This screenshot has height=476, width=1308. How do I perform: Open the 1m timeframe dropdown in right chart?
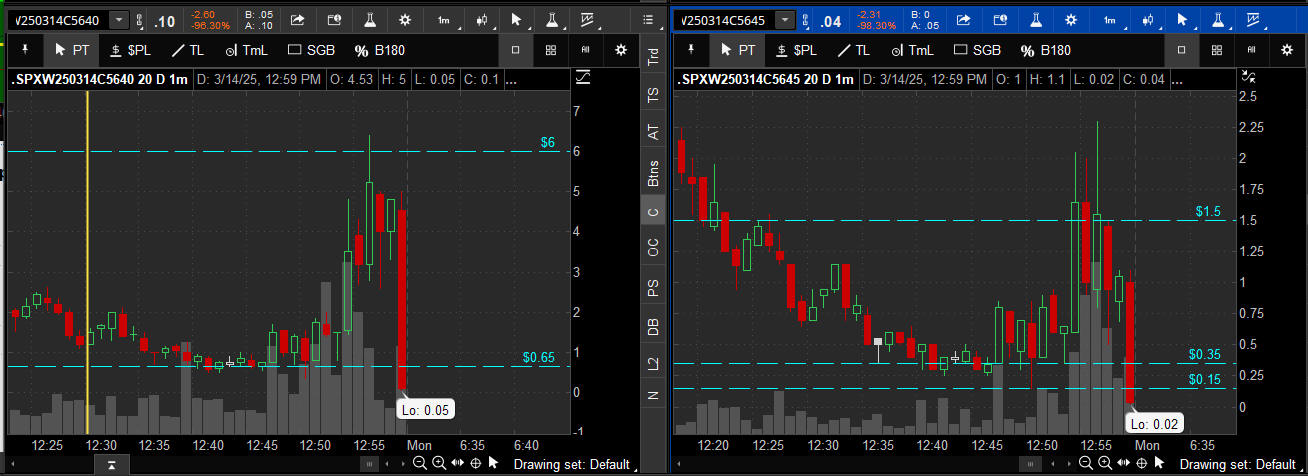click(1109, 20)
